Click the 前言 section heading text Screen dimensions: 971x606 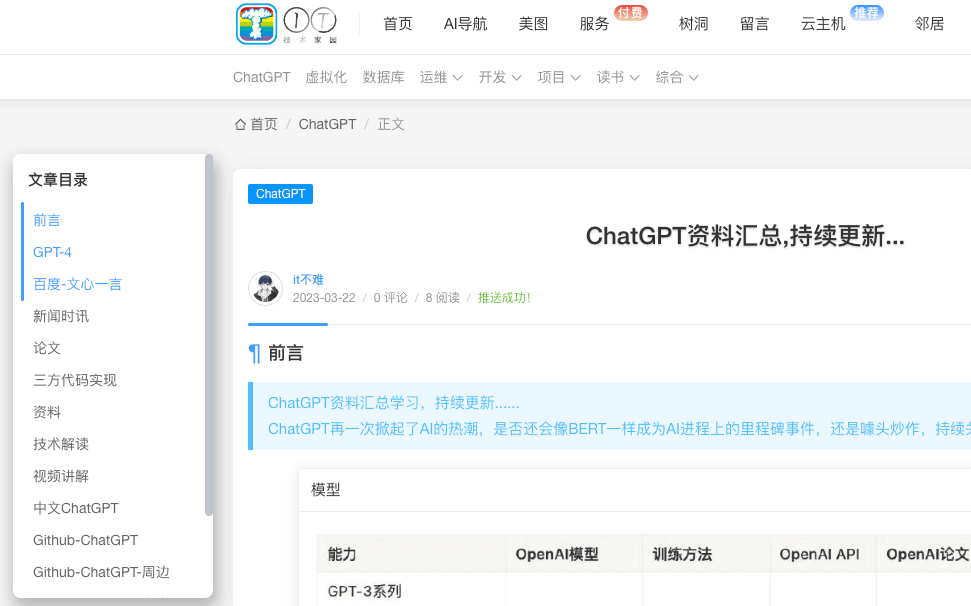coord(285,353)
